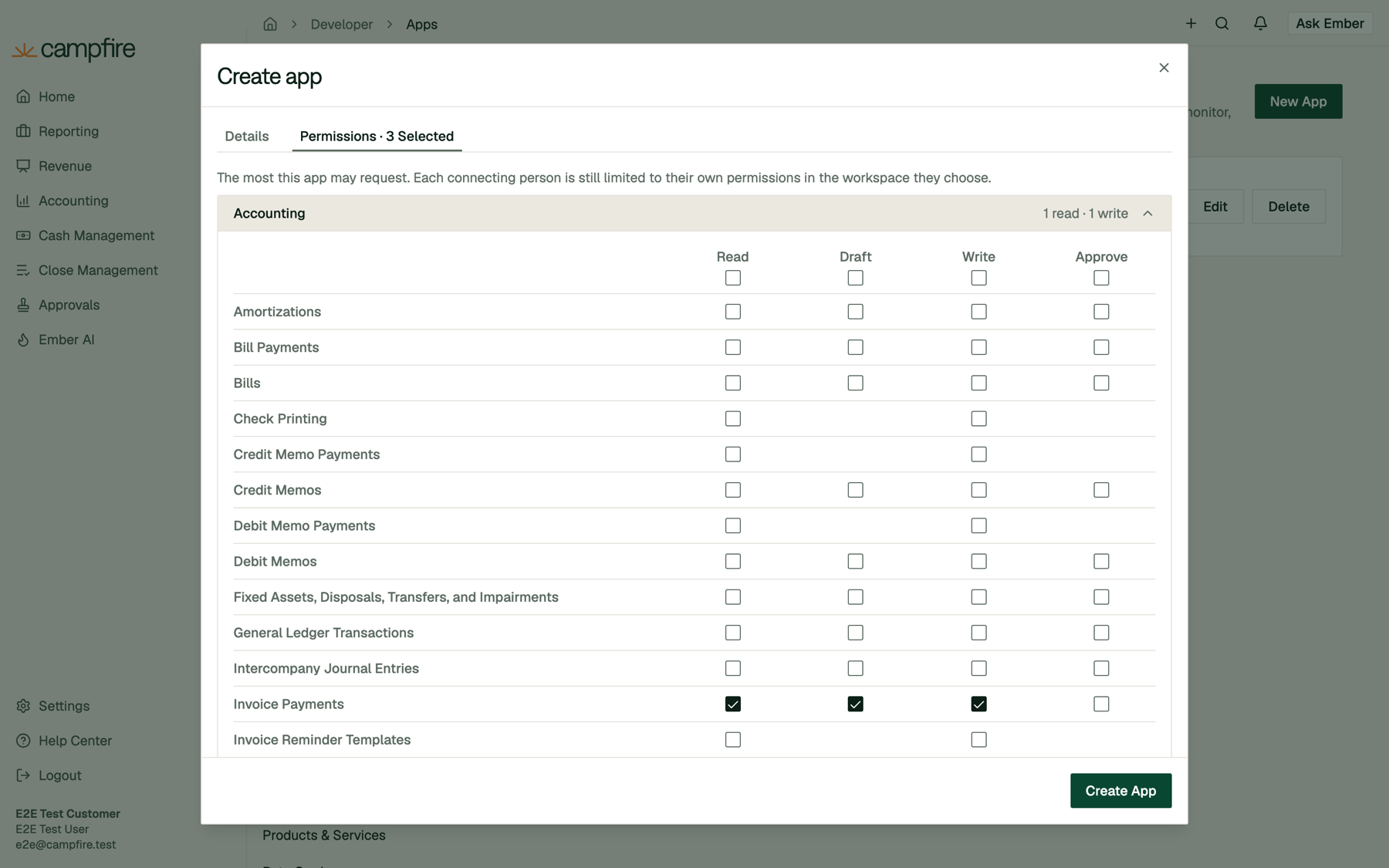
Task: Click the Edit button behind dialog
Action: tap(1215, 207)
